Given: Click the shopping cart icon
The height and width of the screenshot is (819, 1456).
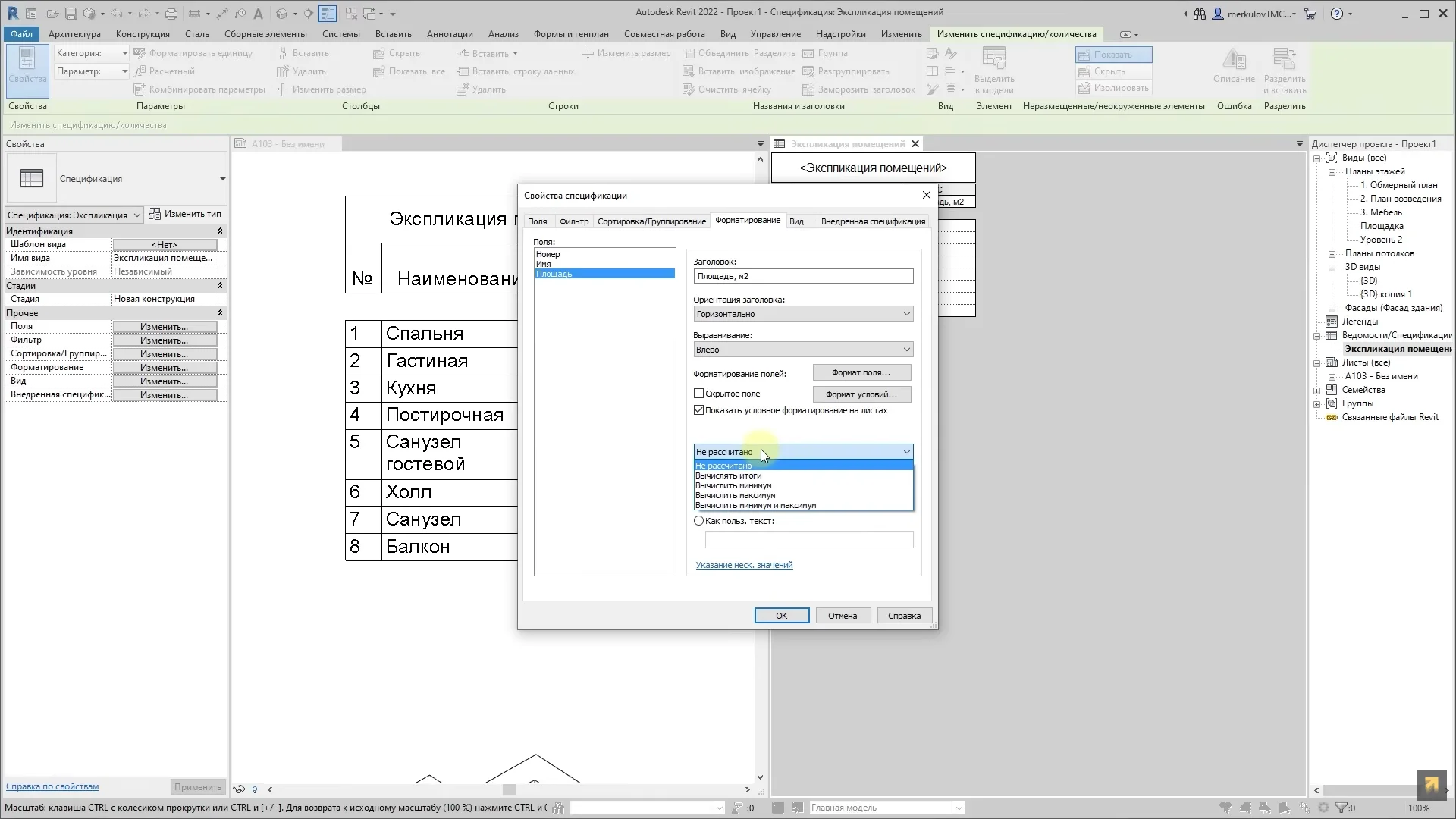Looking at the screenshot, I should [x=1311, y=14].
